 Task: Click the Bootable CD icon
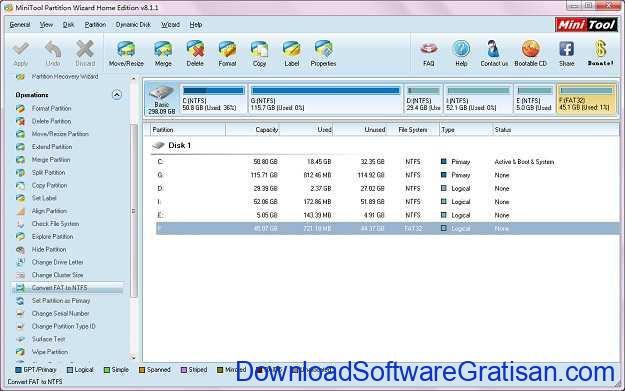coord(531,54)
